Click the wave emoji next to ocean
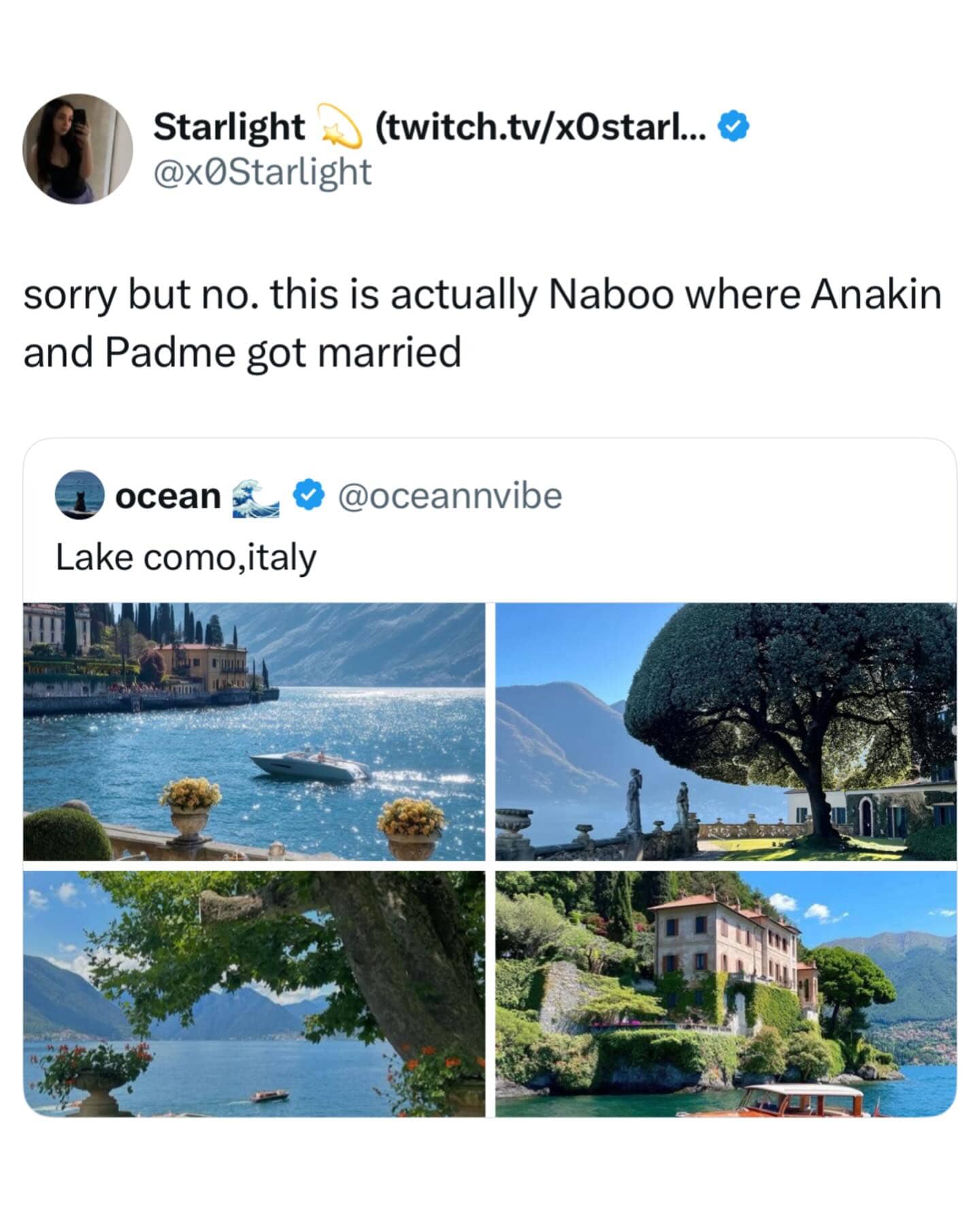Screen dimensions: 980x1225 256,497
